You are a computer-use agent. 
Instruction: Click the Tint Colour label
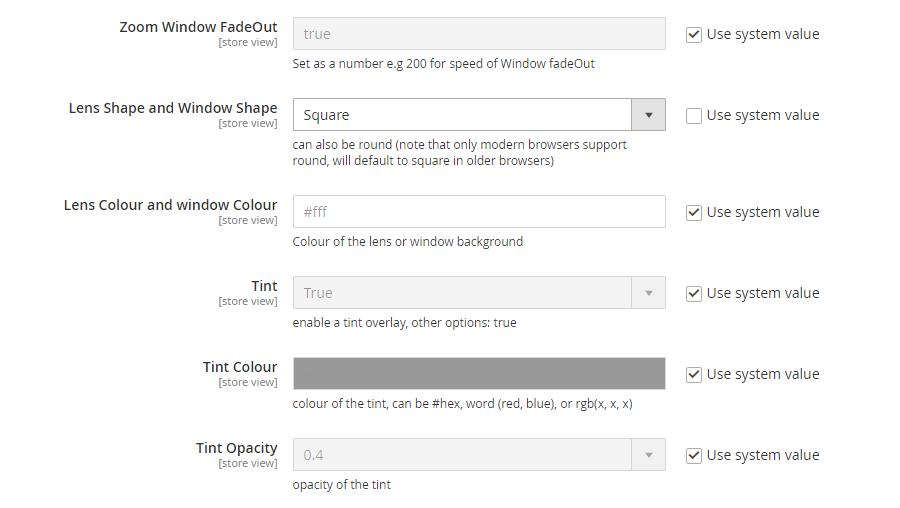click(240, 367)
